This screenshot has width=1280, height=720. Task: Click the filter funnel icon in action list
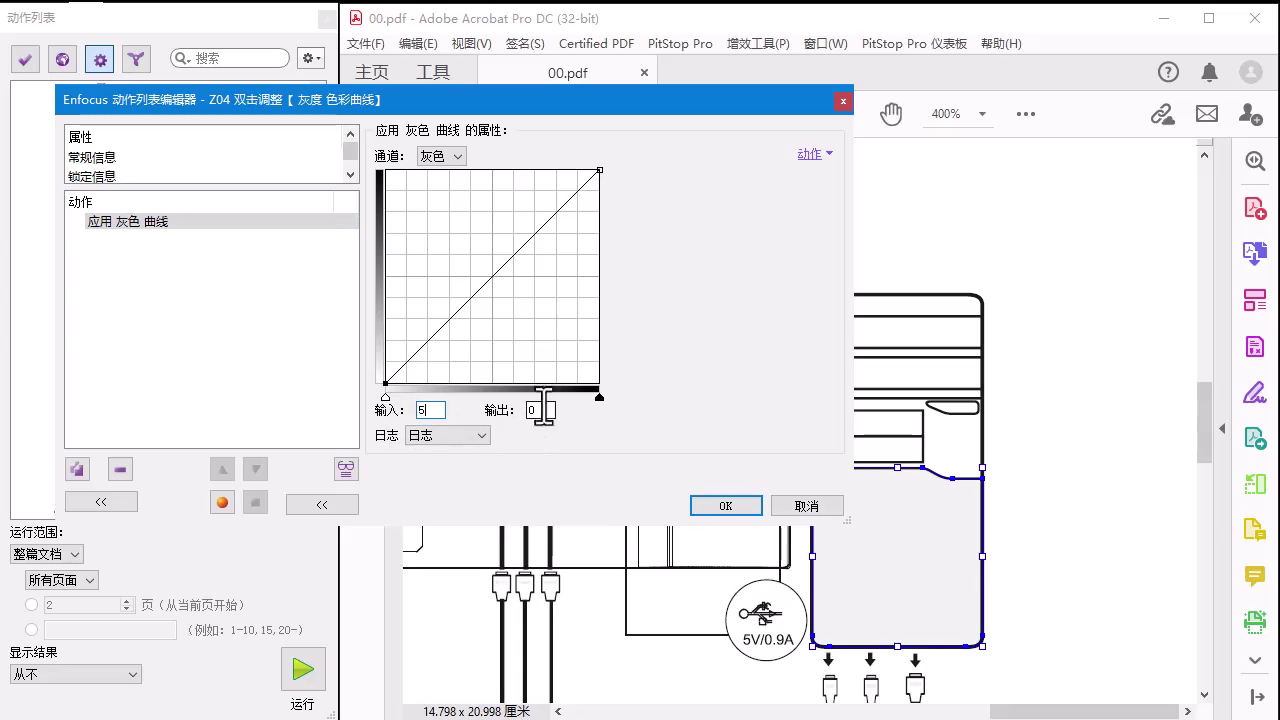click(x=136, y=59)
